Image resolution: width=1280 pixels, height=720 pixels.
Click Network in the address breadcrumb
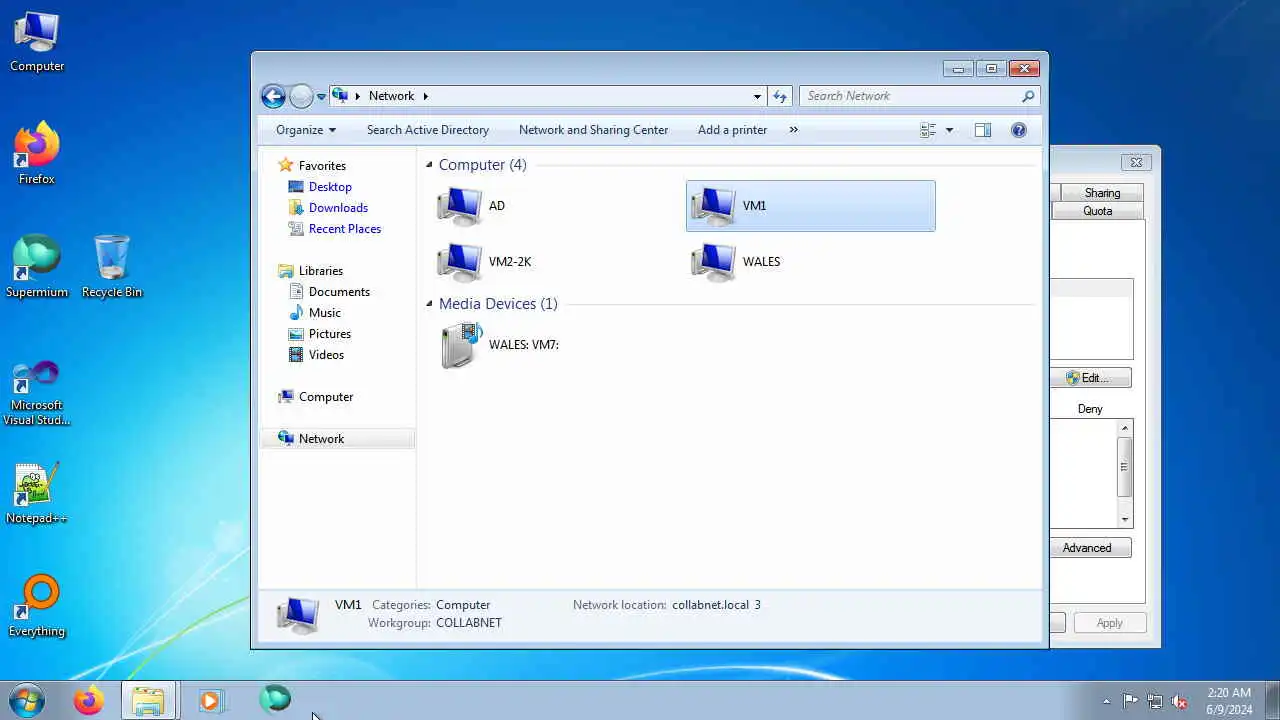pyautogui.click(x=391, y=96)
